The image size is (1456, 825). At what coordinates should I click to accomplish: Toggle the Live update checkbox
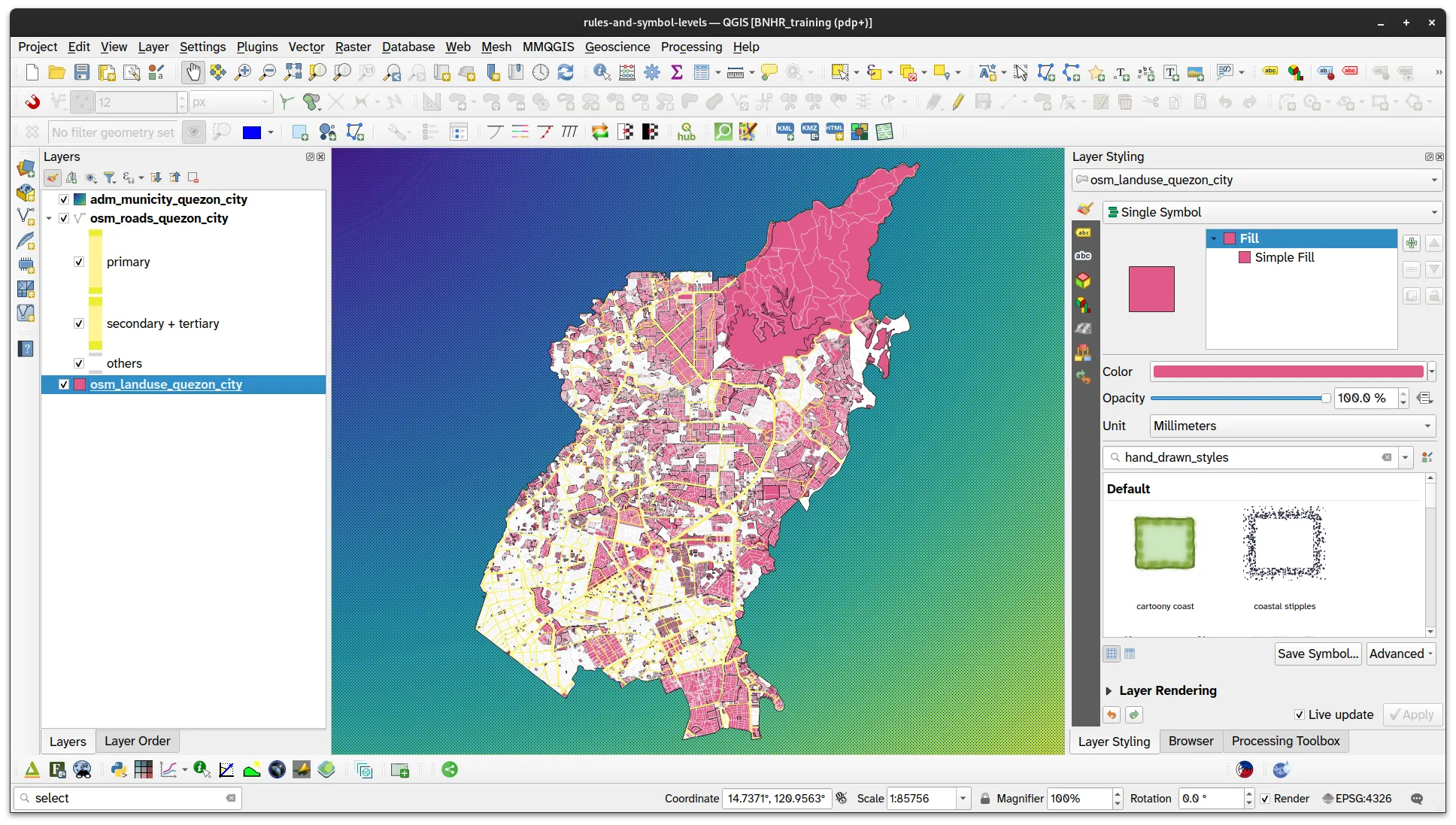point(1300,714)
